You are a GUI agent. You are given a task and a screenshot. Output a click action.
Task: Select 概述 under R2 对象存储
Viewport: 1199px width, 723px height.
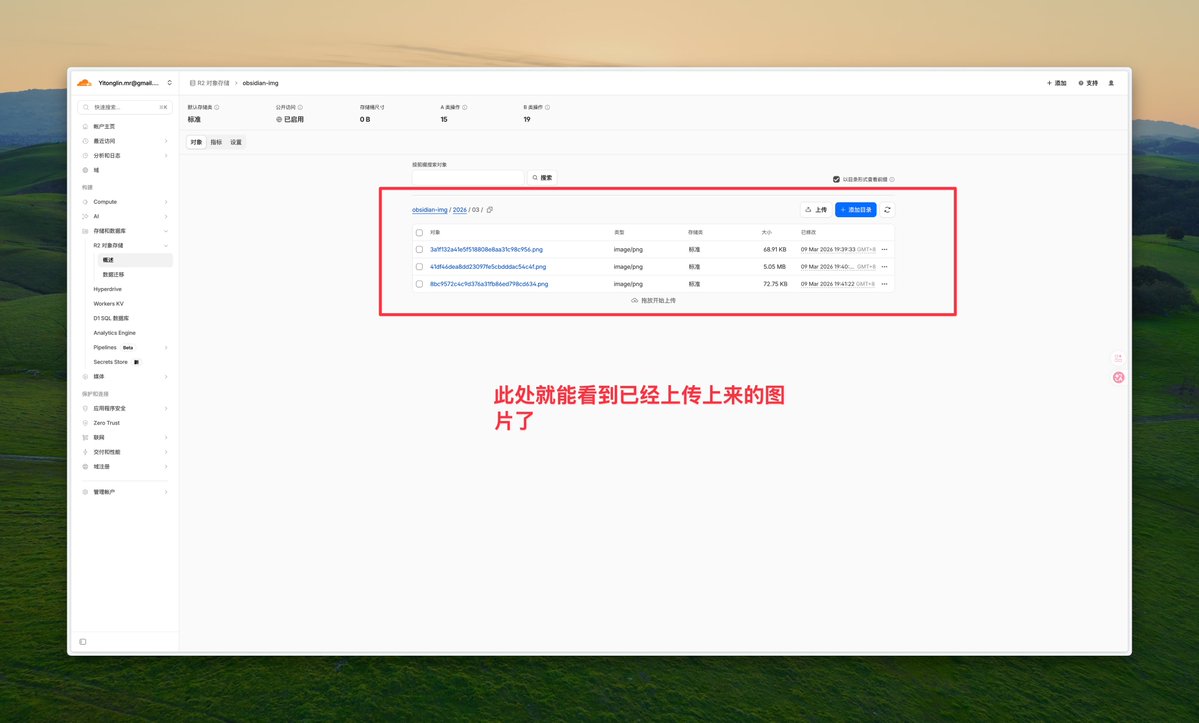click(135, 260)
